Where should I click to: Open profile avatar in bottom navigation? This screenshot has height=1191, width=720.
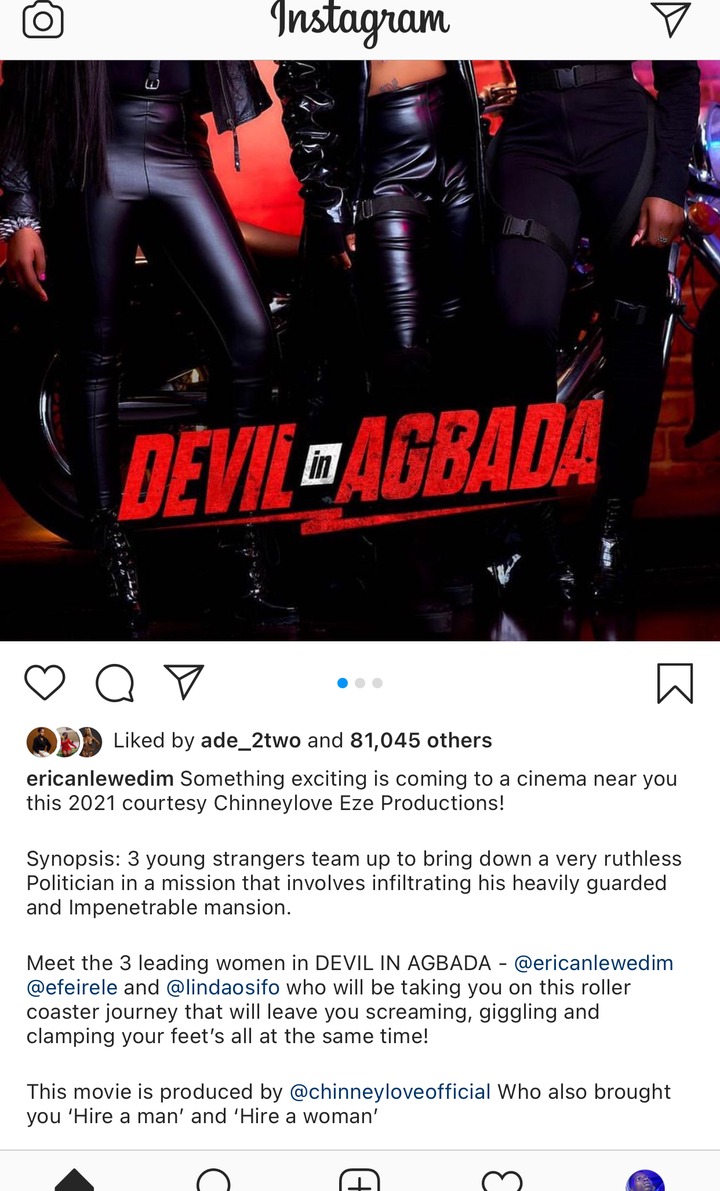tap(645, 1180)
